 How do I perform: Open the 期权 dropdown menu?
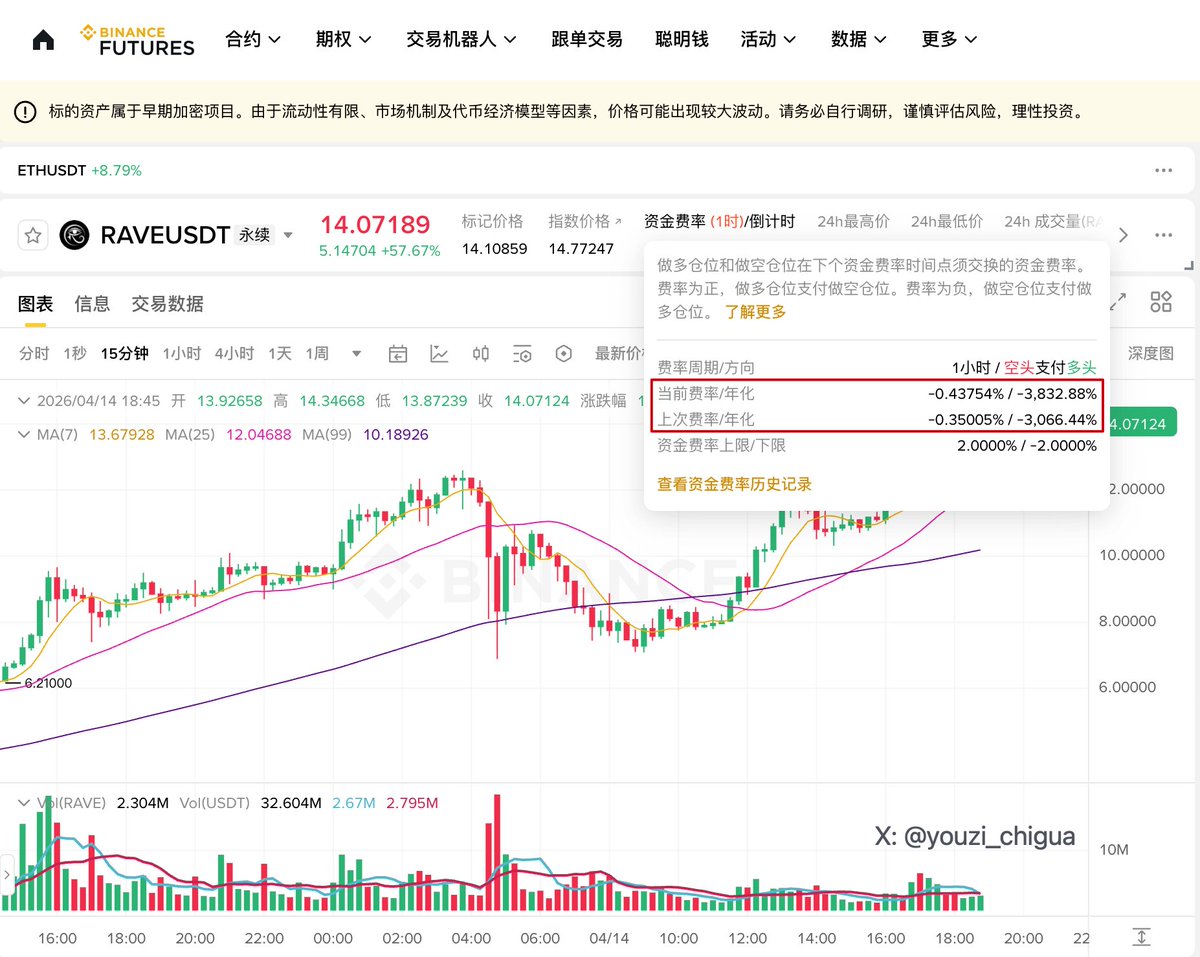(x=344, y=39)
